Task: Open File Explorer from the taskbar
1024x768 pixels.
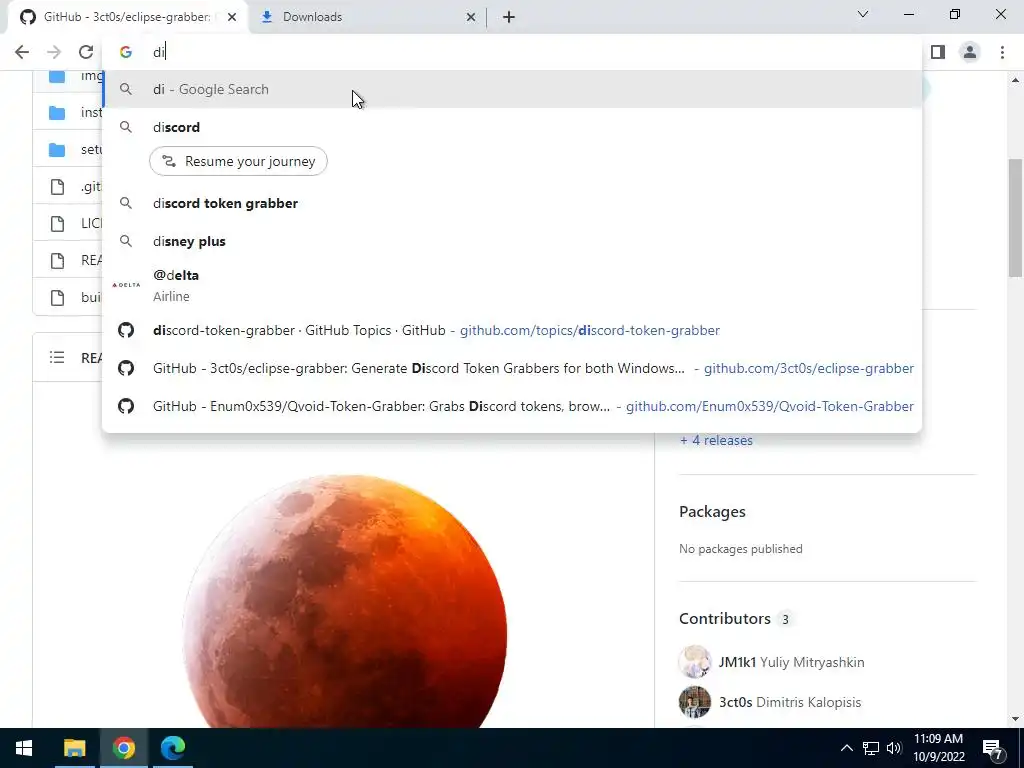Action: click(74, 748)
